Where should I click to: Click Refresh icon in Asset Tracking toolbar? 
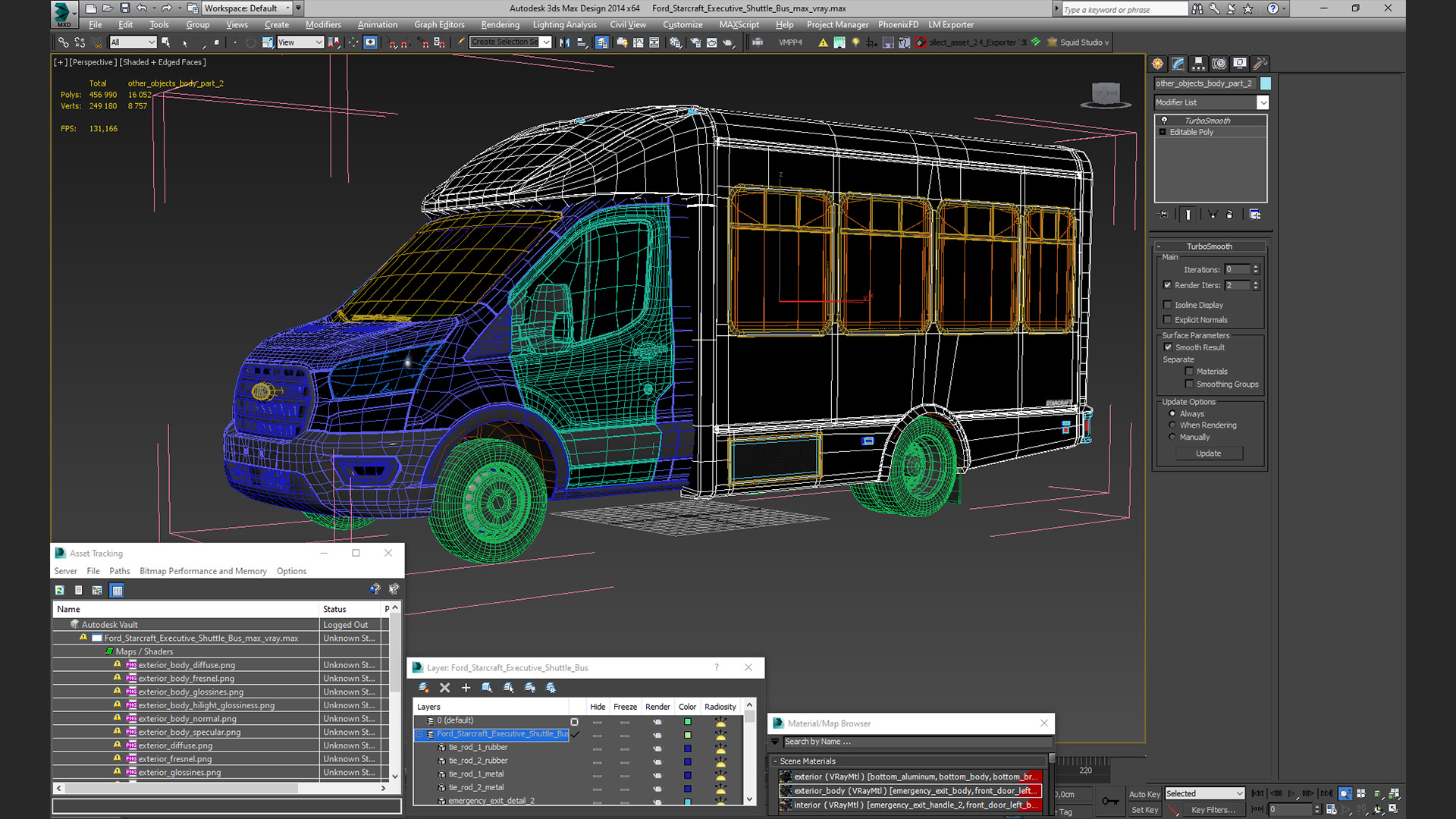[x=59, y=590]
